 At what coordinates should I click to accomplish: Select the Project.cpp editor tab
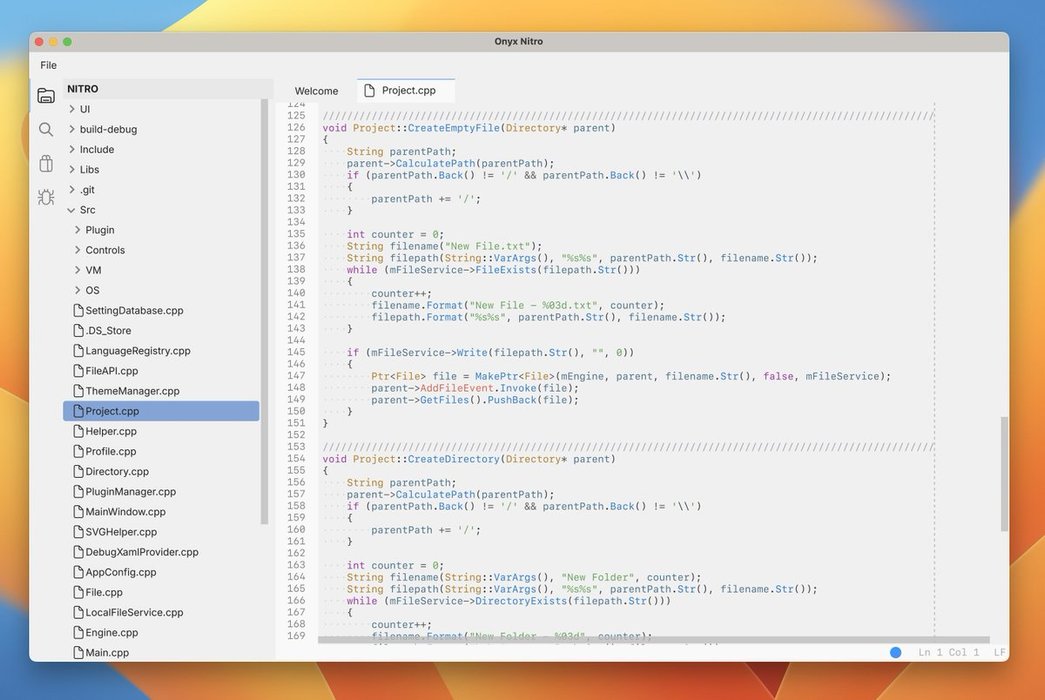pyautogui.click(x=406, y=90)
